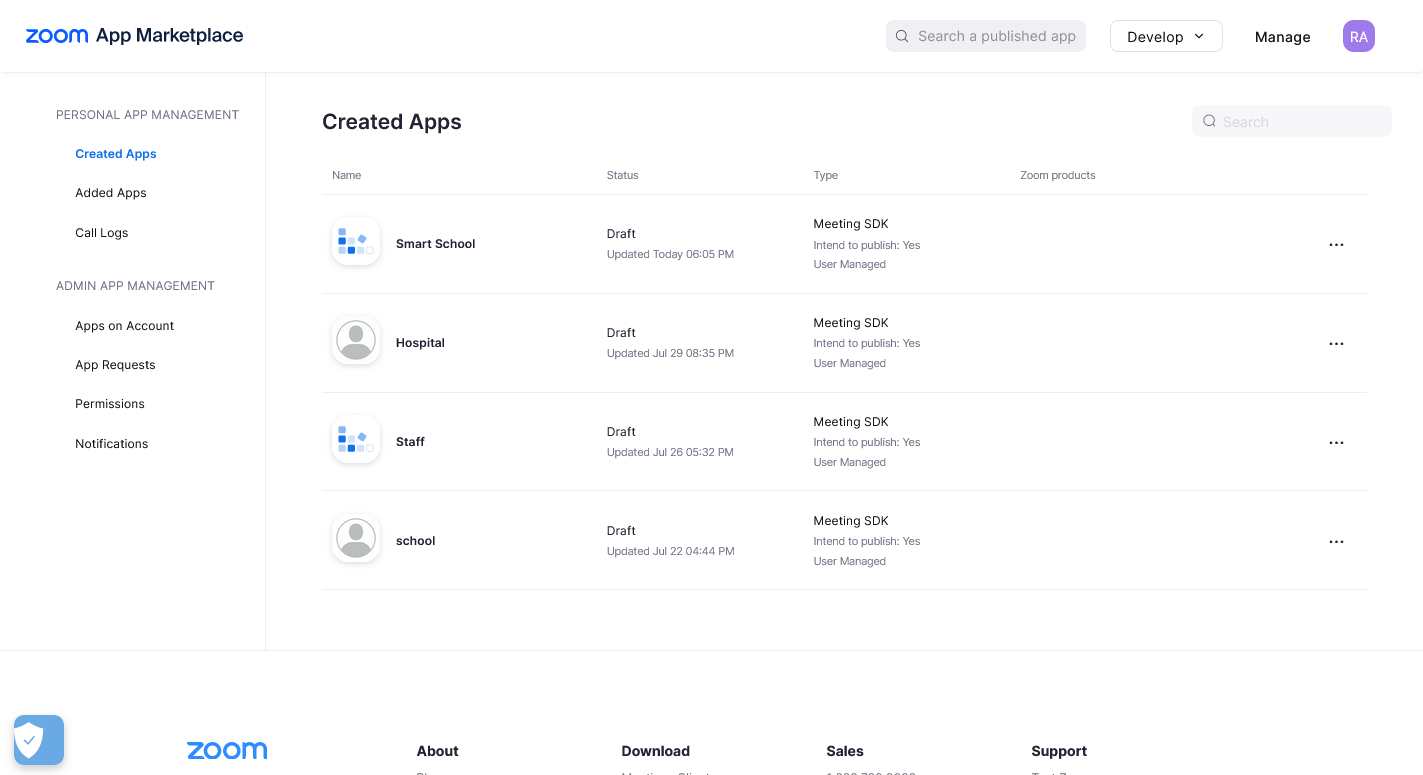This screenshot has width=1423, height=775.
Task: Focus the Created Apps search field
Action: (x=1292, y=121)
